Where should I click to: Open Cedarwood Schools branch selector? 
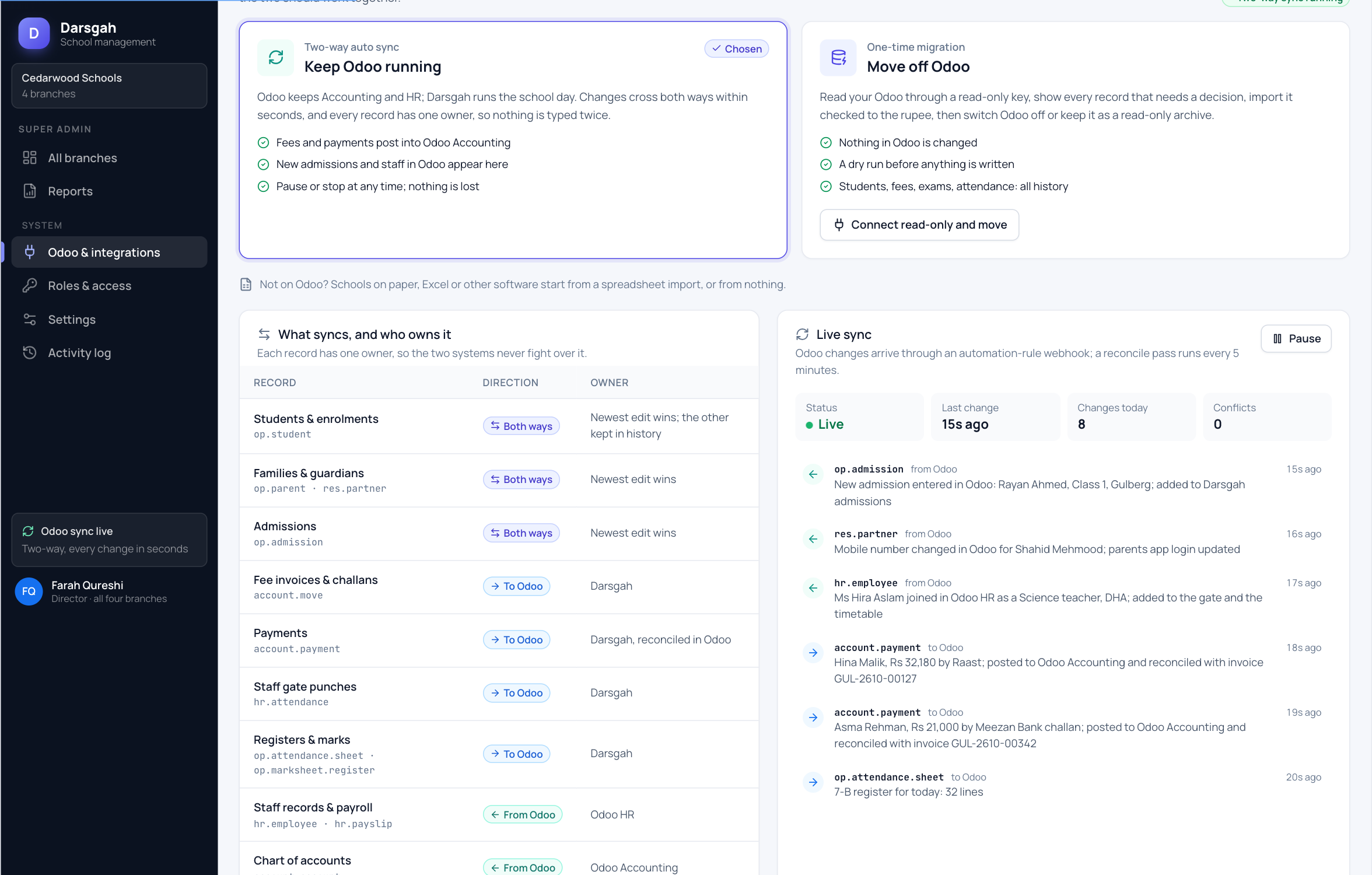coord(109,86)
